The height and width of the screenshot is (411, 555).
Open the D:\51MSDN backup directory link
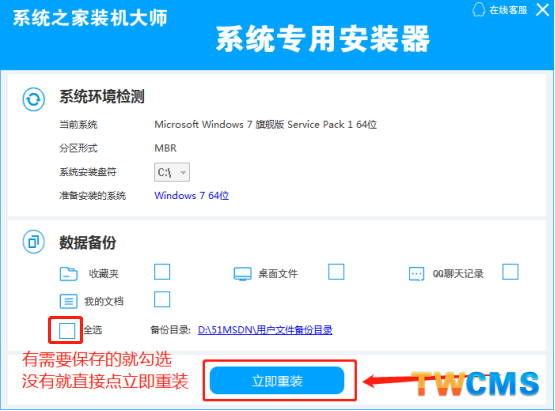(265, 330)
